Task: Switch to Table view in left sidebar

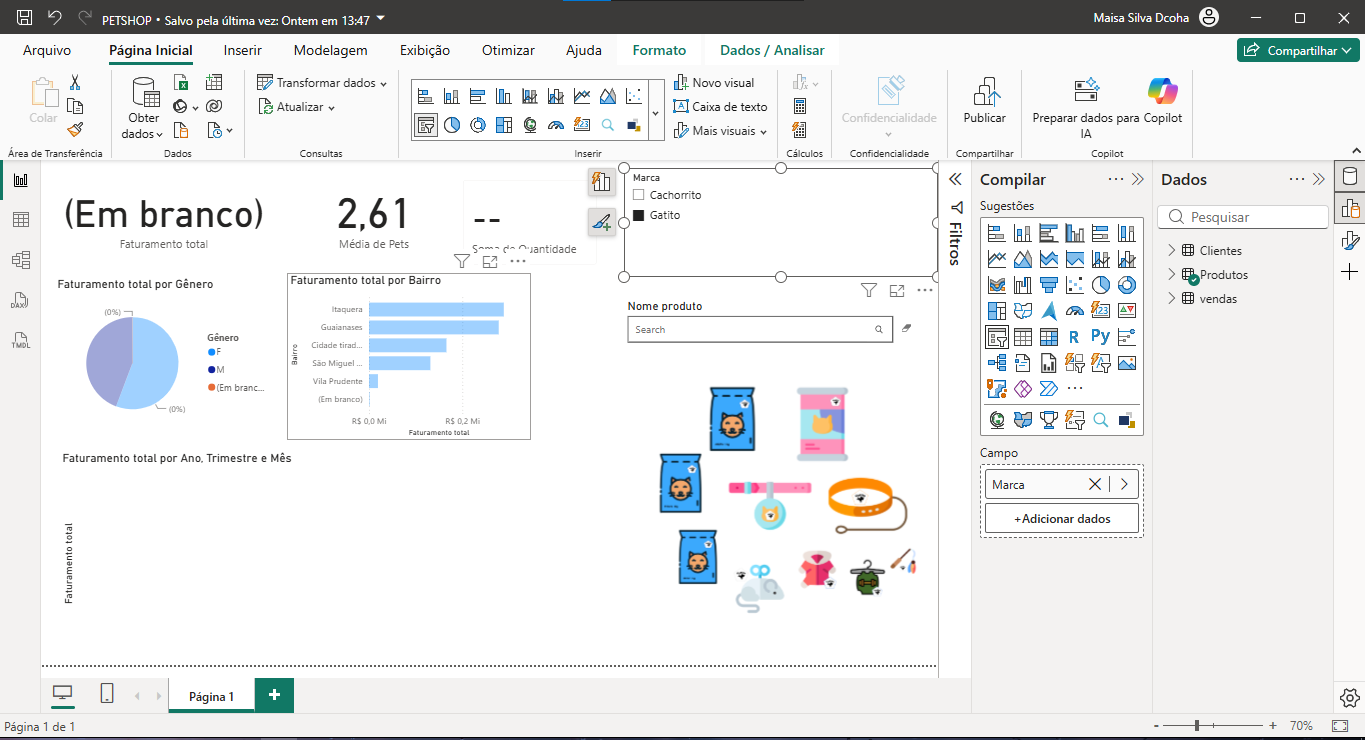Action: coord(20,220)
